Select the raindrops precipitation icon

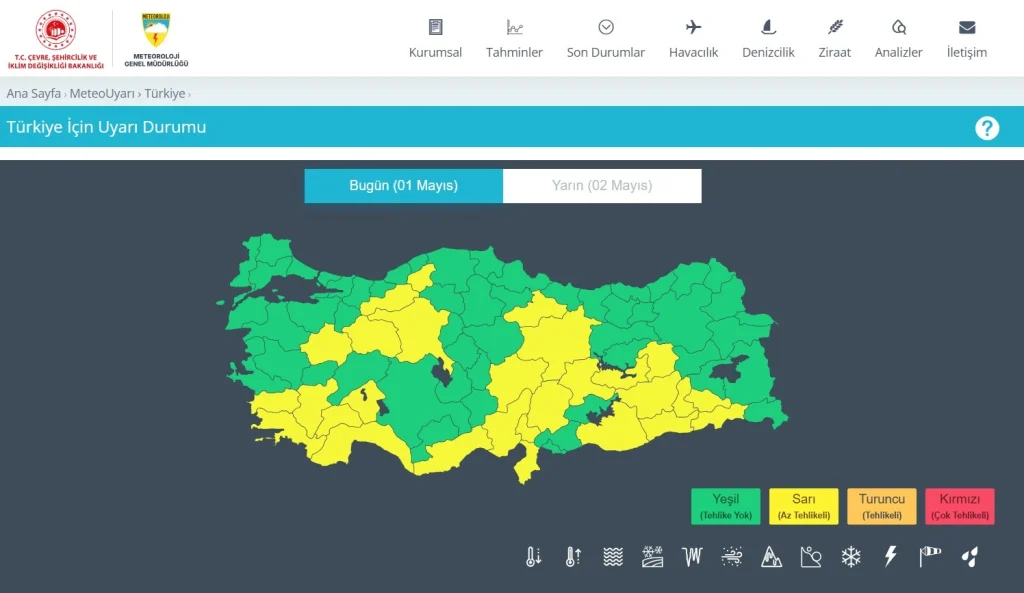click(970, 557)
